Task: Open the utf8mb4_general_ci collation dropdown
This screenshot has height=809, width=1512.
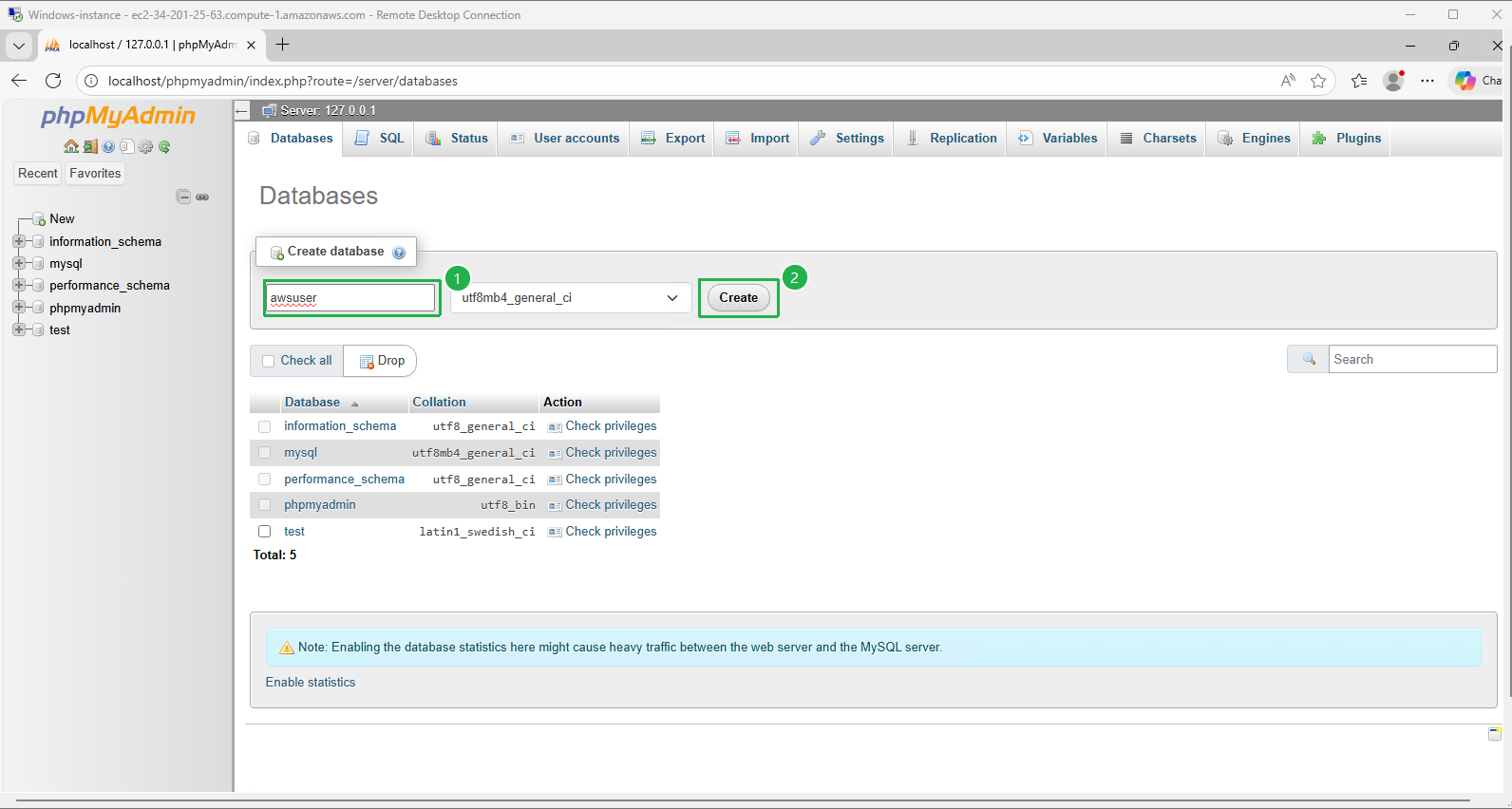Action: 571,297
